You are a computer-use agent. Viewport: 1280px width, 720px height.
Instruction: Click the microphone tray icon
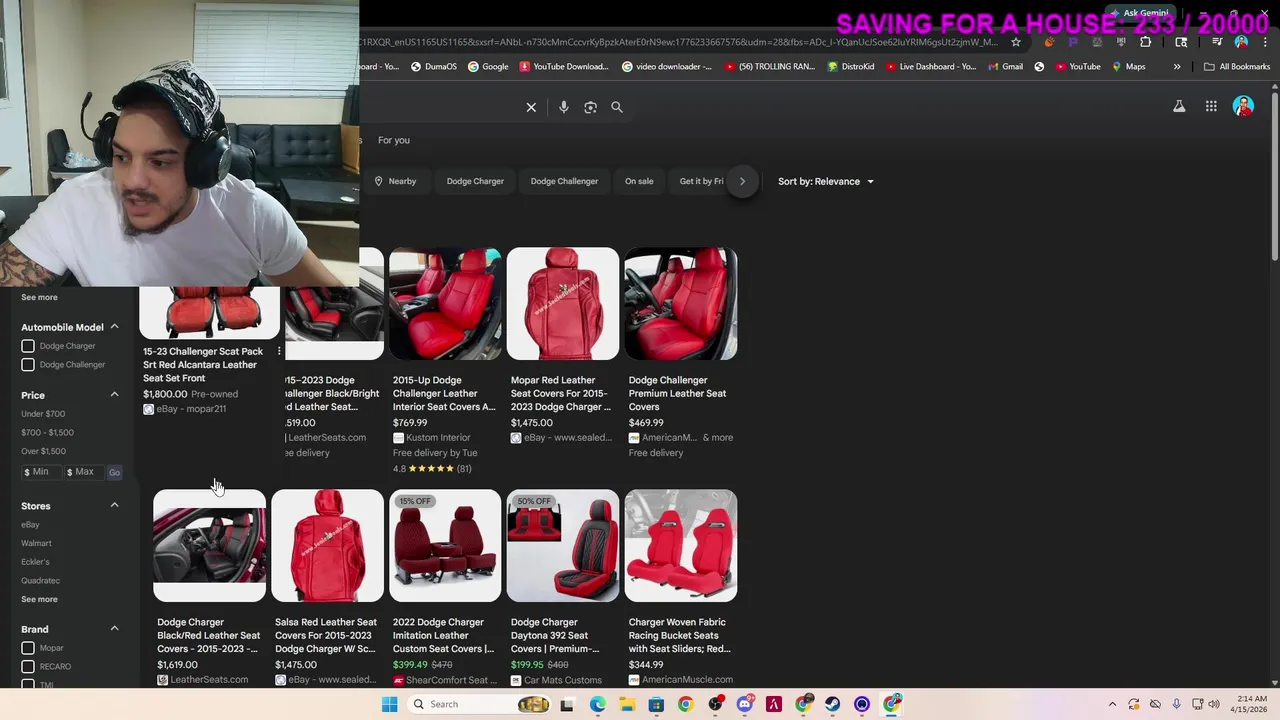coord(1176,704)
